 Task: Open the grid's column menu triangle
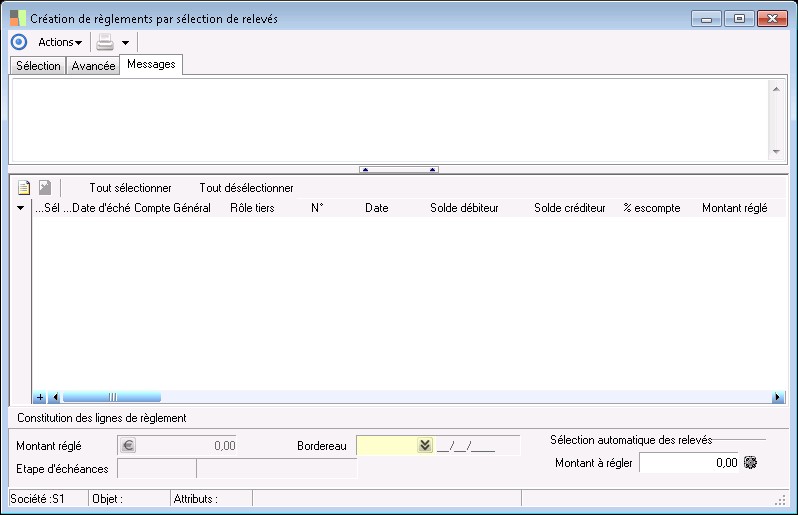coord(20,208)
